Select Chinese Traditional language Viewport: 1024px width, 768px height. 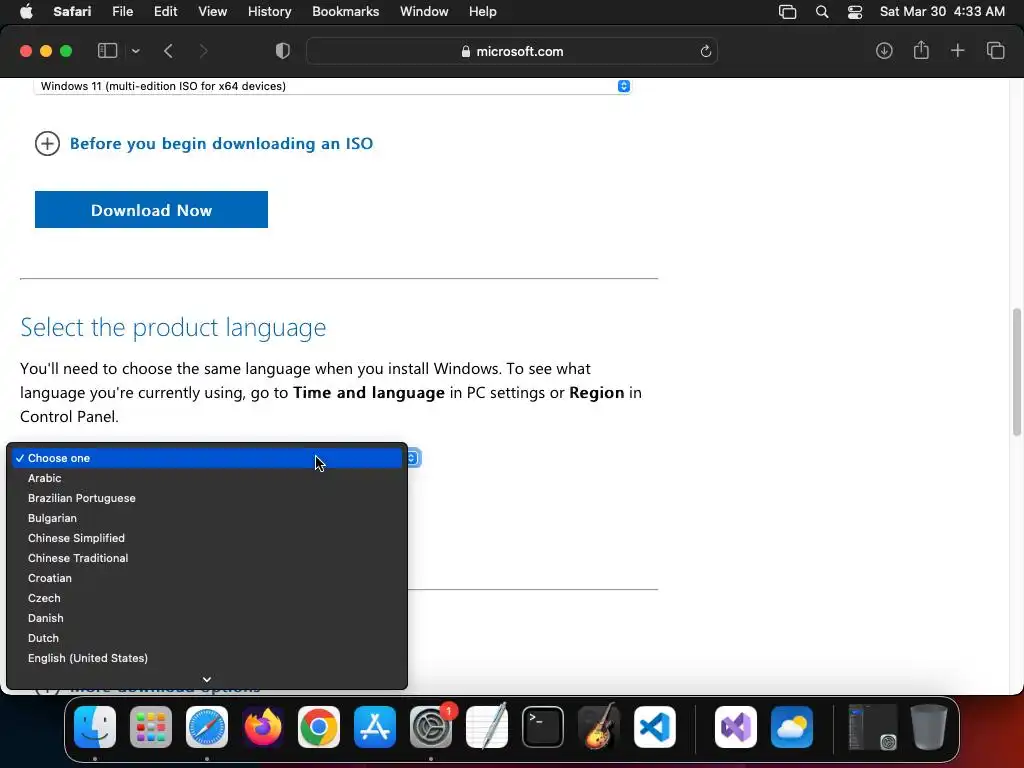pos(207,558)
